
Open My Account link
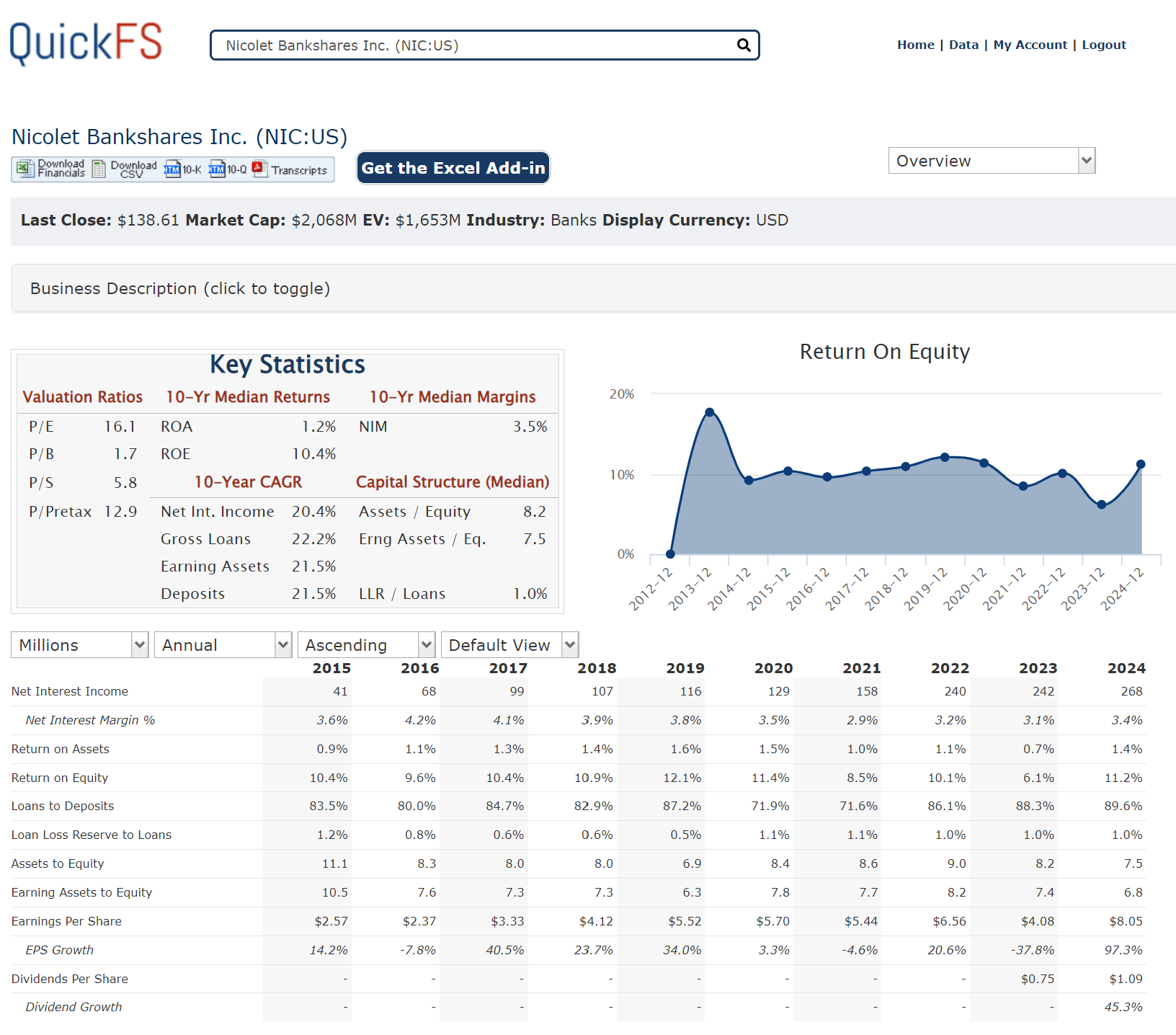click(1030, 45)
